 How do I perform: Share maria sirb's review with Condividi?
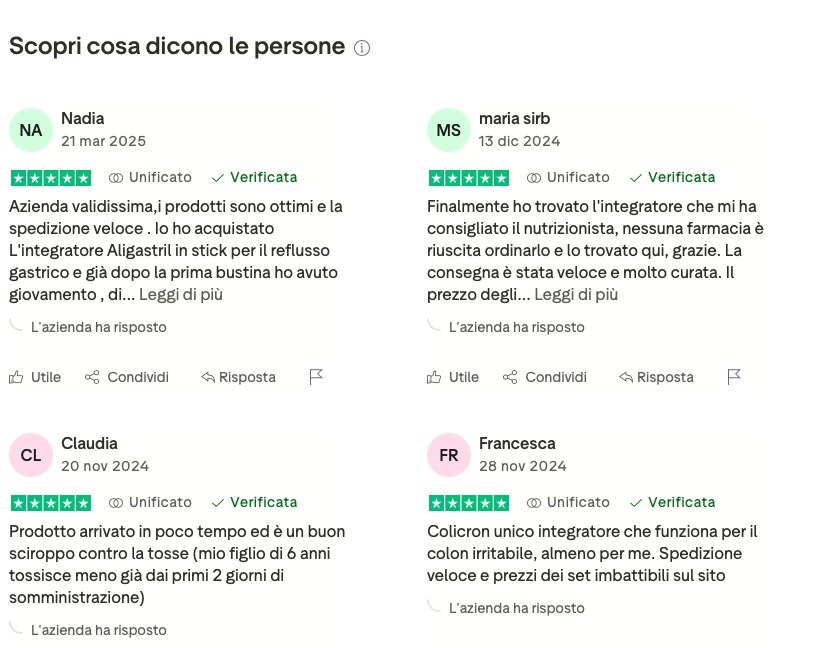tap(545, 377)
